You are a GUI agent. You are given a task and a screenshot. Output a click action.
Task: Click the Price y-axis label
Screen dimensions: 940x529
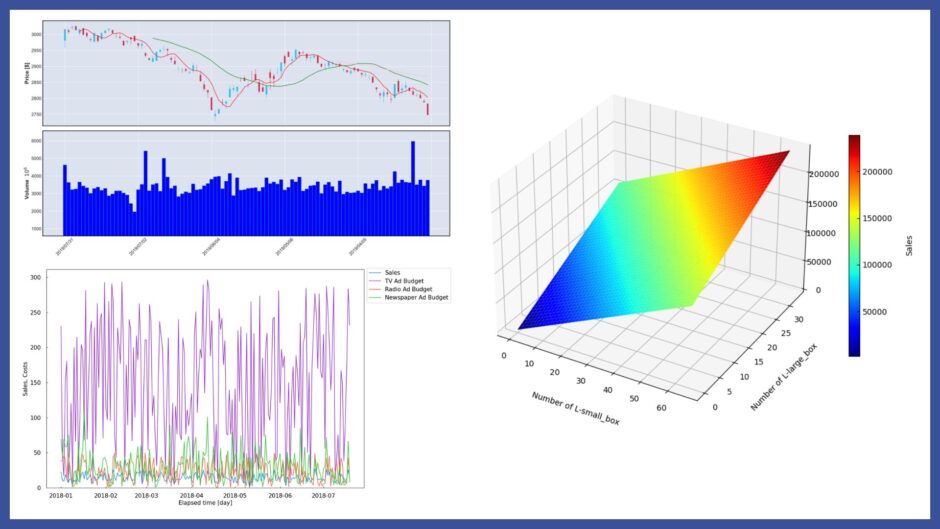coord(40,72)
